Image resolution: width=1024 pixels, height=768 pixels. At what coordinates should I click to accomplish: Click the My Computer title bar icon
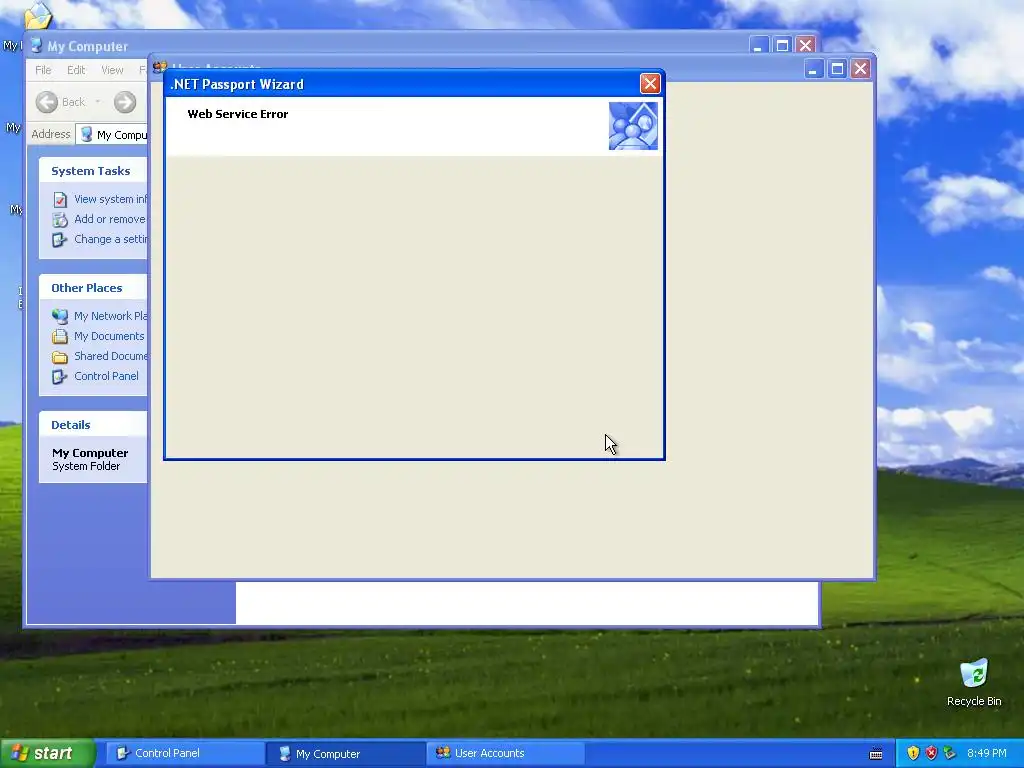(x=37, y=46)
